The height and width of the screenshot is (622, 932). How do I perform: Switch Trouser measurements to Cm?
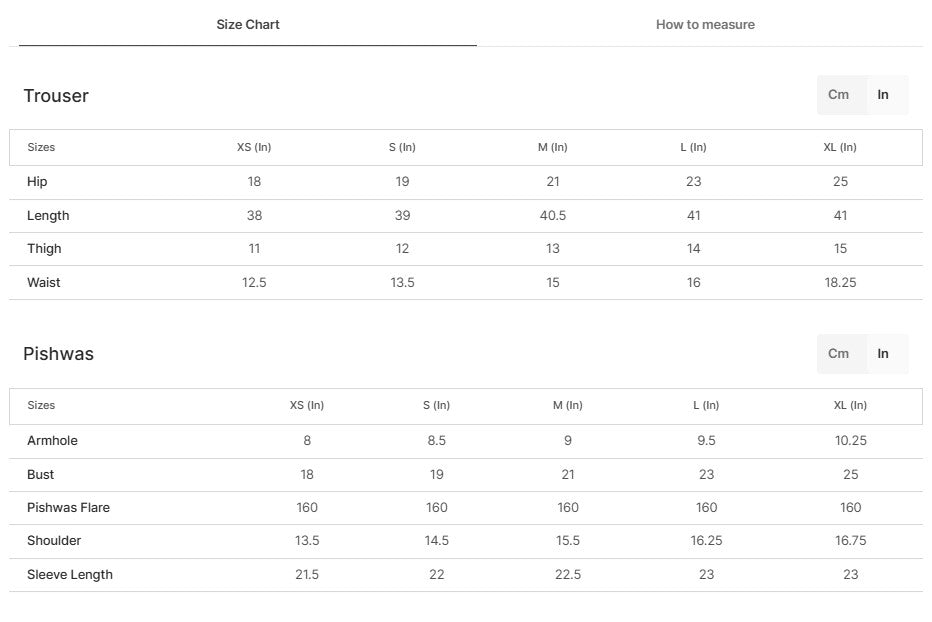pos(838,95)
